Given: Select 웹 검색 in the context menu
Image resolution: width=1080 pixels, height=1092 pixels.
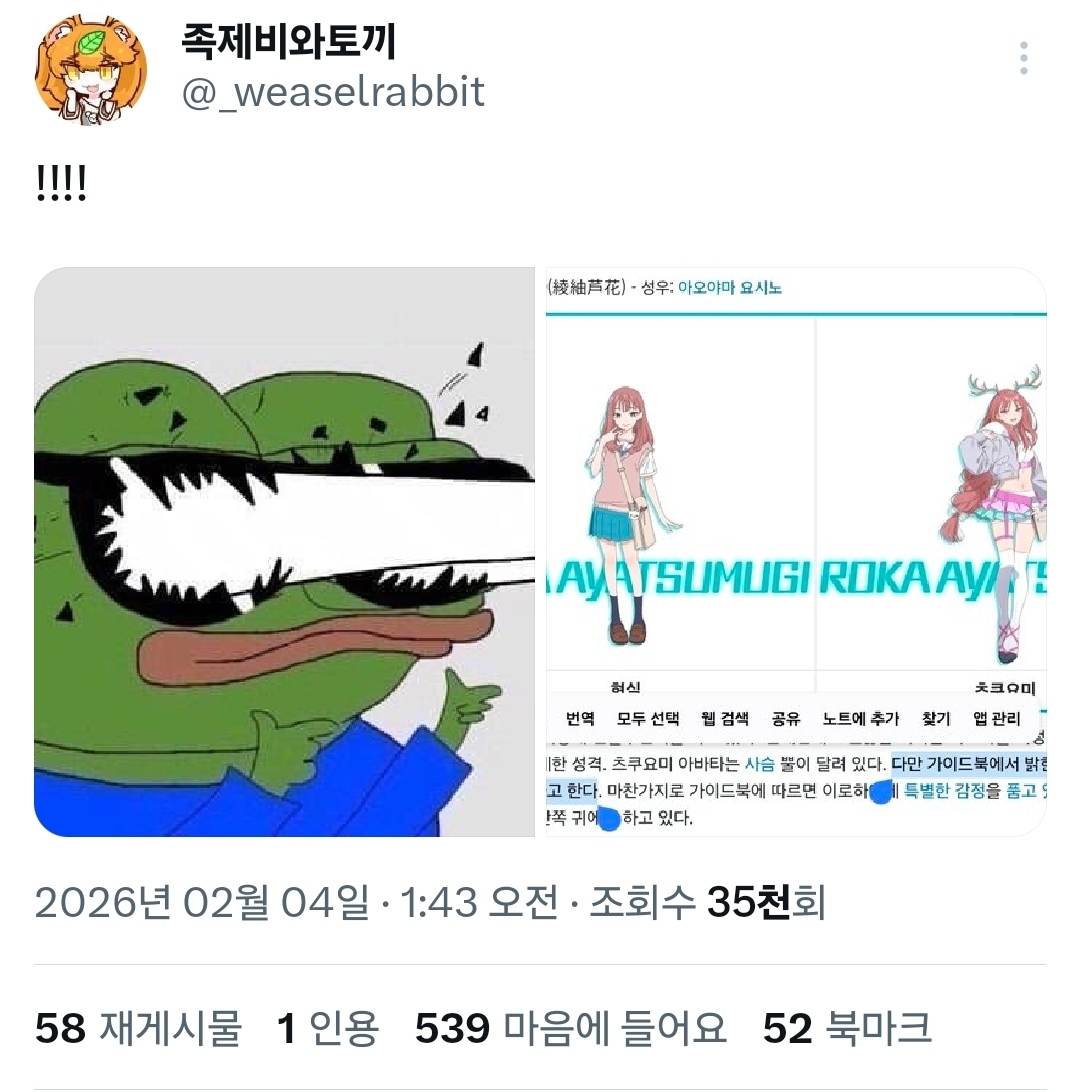Looking at the screenshot, I should click(x=725, y=718).
